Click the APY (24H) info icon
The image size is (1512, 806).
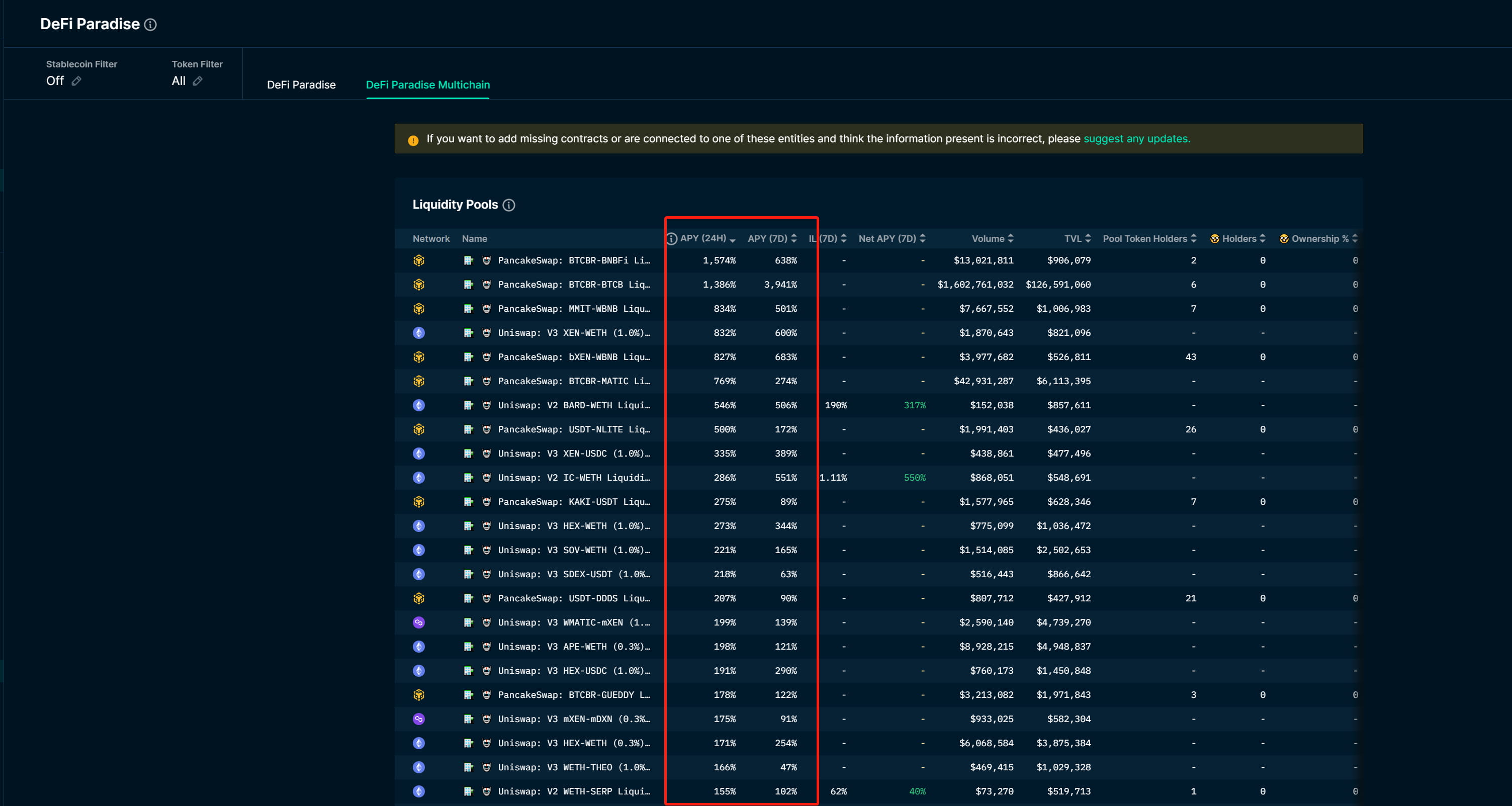(672, 238)
